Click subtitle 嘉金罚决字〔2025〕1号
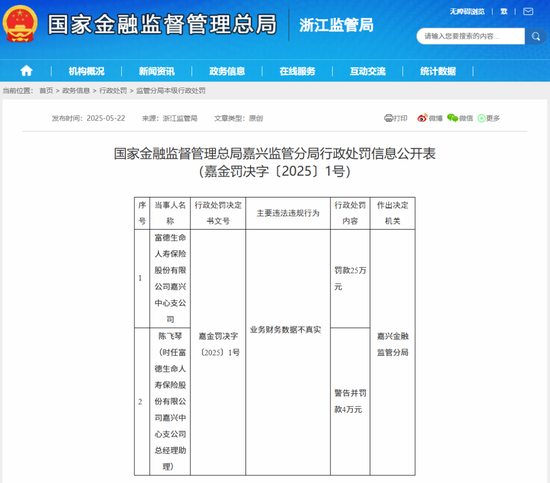Image resolution: width=550 pixels, height=483 pixels. point(275,171)
